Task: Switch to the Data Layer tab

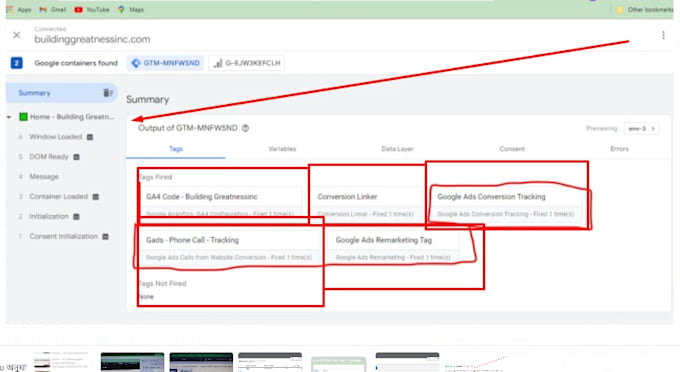Action: pos(397,149)
